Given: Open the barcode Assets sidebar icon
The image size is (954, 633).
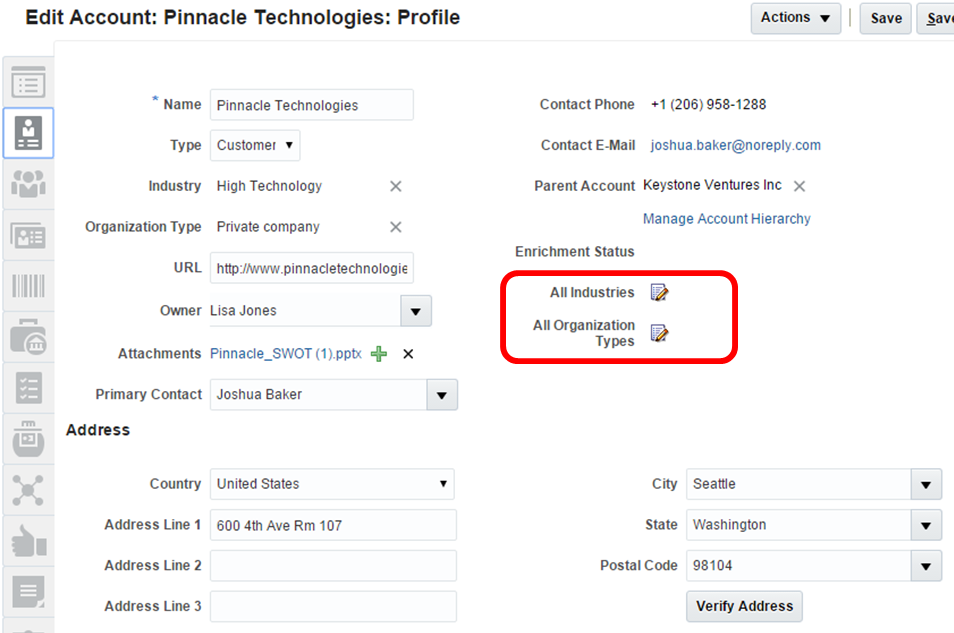Looking at the screenshot, I should pyautogui.click(x=28, y=287).
